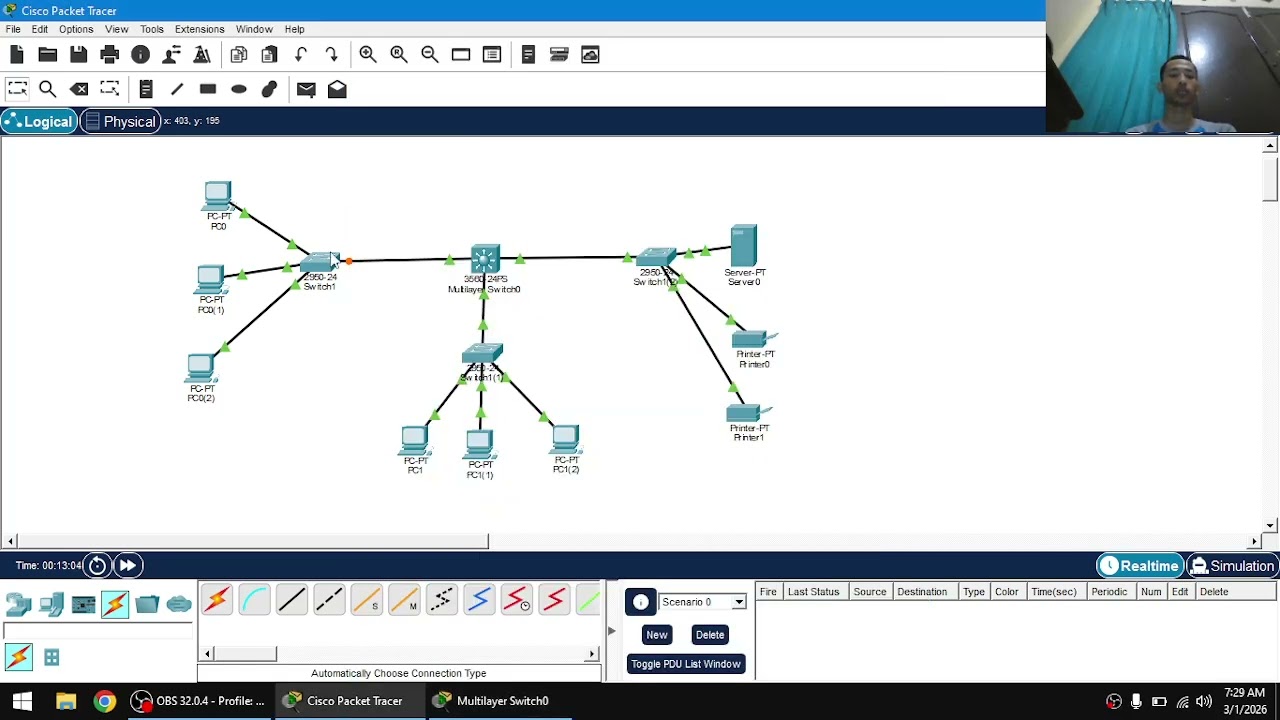The image size is (1280, 720).
Task: Switch to Physical workspace view
Action: pyautogui.click(x=120, y=122)
